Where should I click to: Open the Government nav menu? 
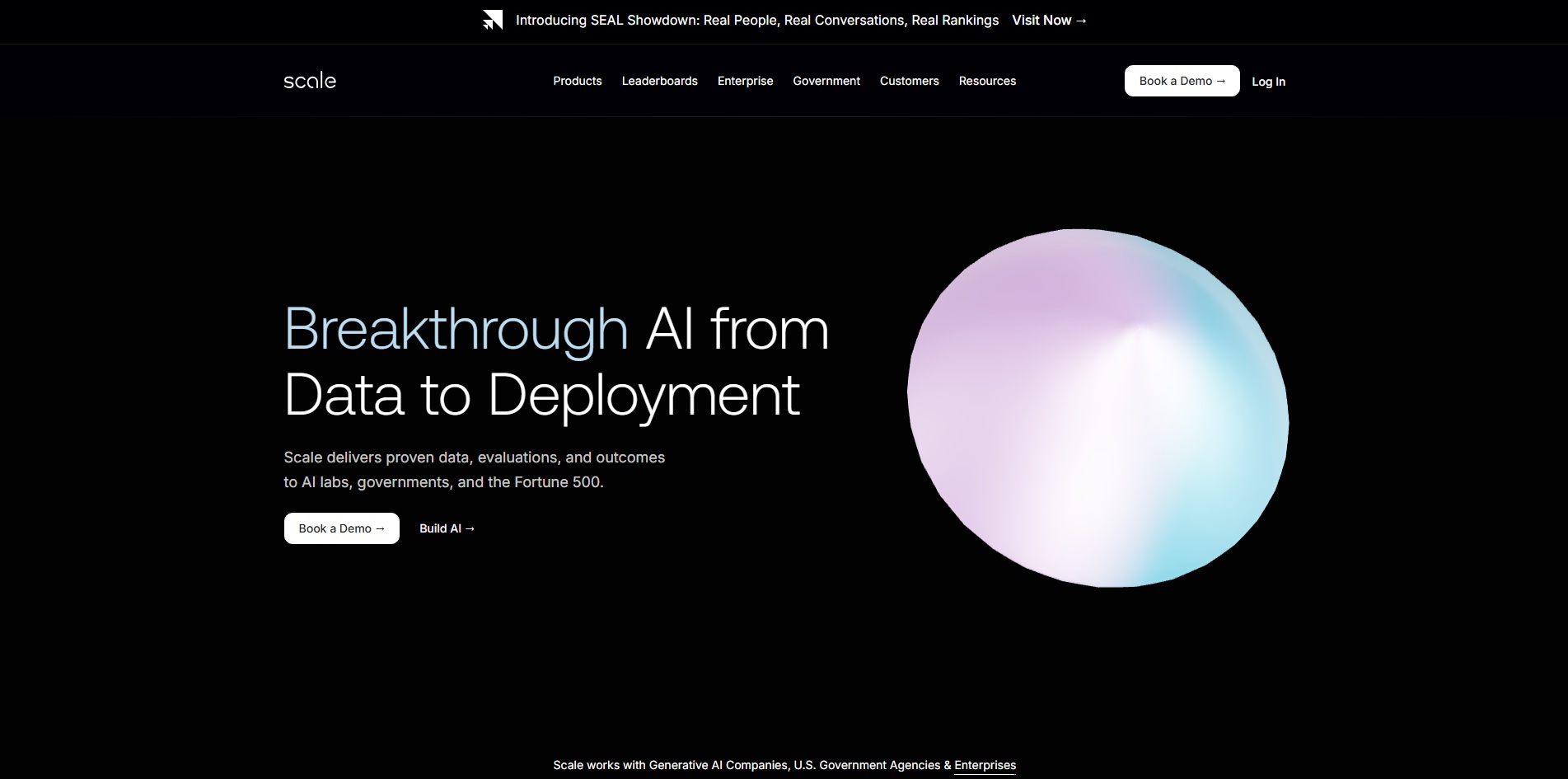(x=826, y=81)
